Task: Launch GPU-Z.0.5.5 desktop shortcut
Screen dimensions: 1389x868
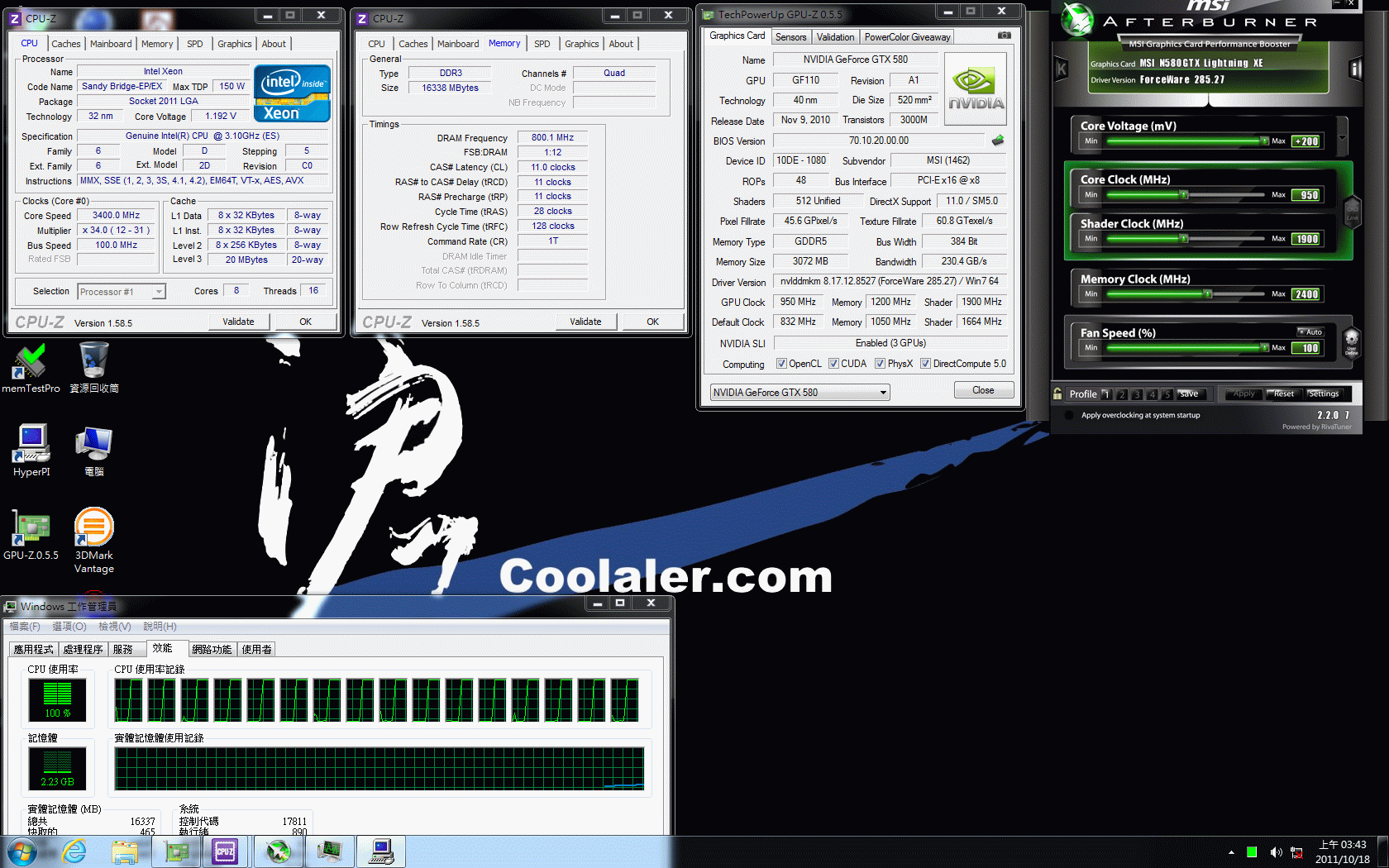Action: [31, 535]
